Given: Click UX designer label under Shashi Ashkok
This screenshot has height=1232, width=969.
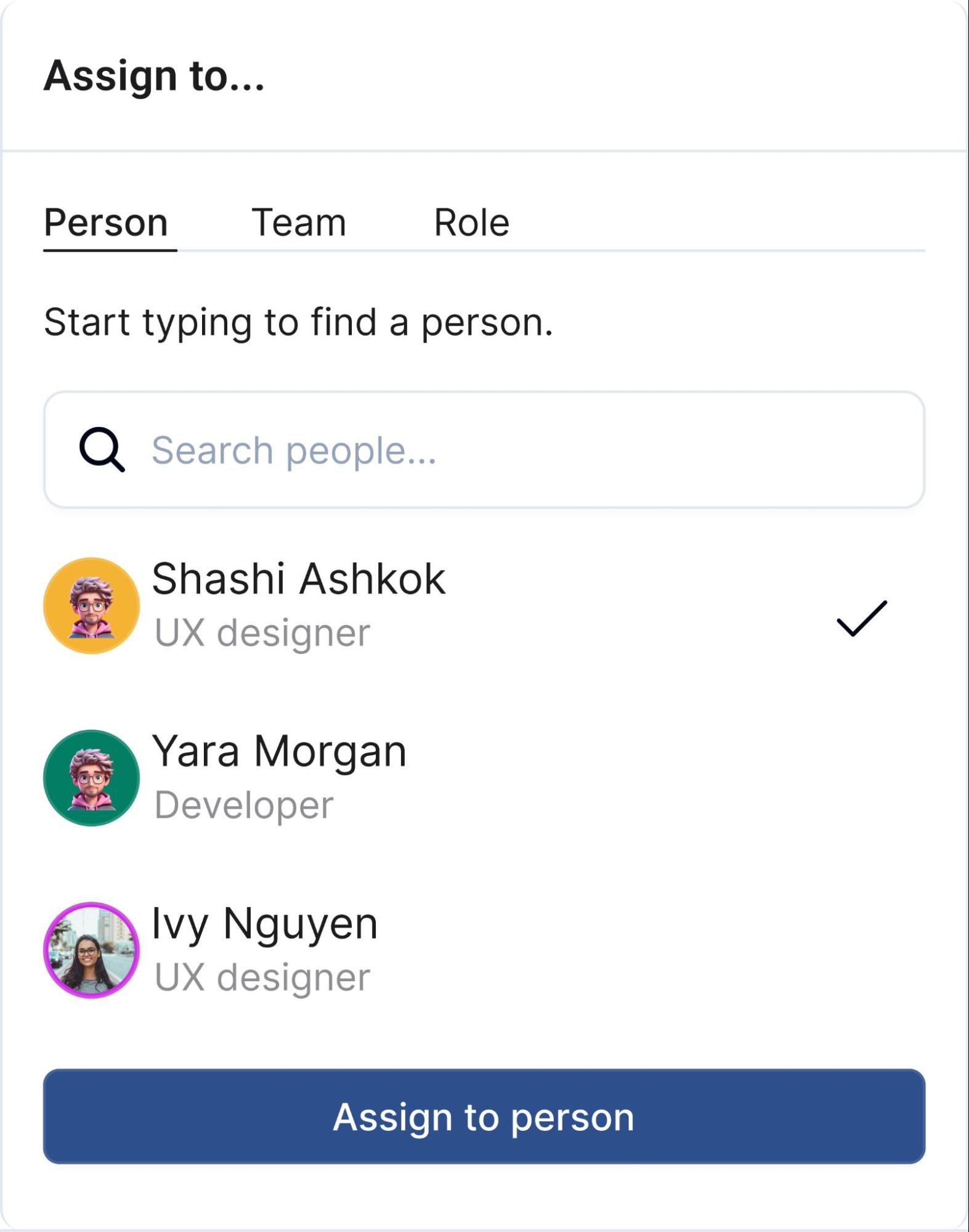Looking at the screenshot, I should 262,633.
